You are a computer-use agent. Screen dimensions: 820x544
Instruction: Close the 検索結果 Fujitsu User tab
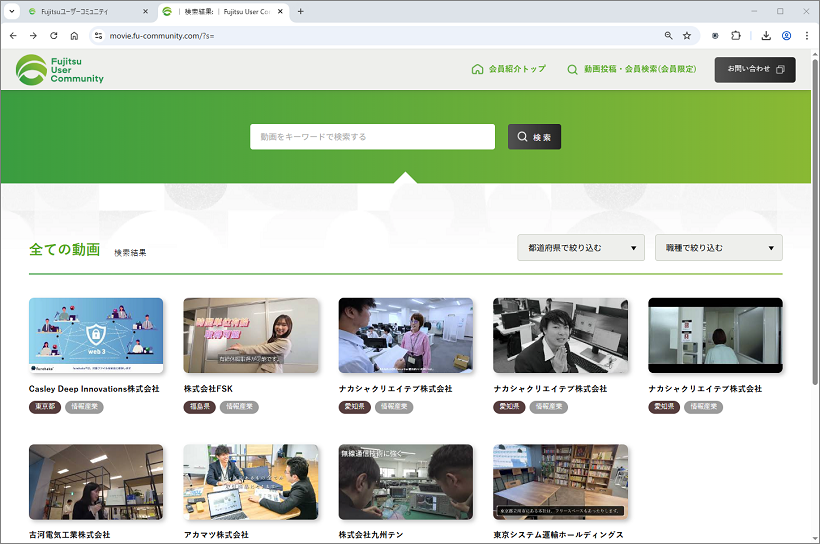(x=280, y=12)
